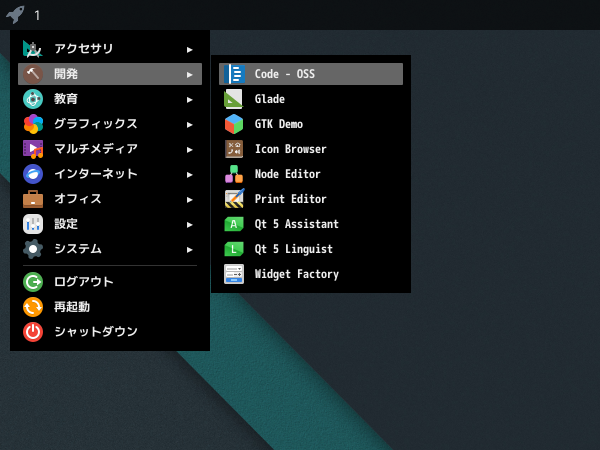This screenshot has width=600, height=450.
Task: Click the インターネット globe icon
Action: (33, 174)
